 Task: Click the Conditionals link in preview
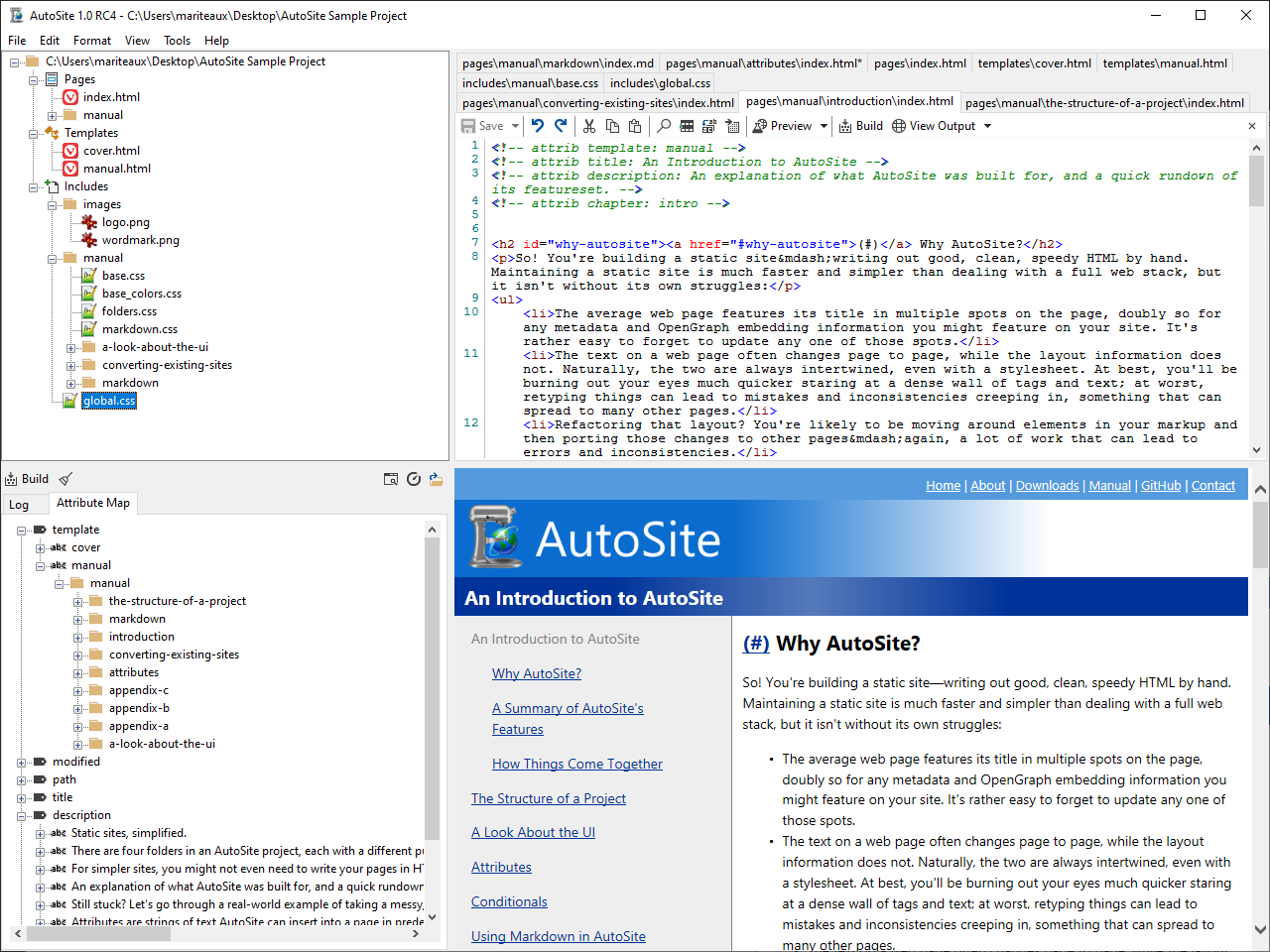(509, 901)
